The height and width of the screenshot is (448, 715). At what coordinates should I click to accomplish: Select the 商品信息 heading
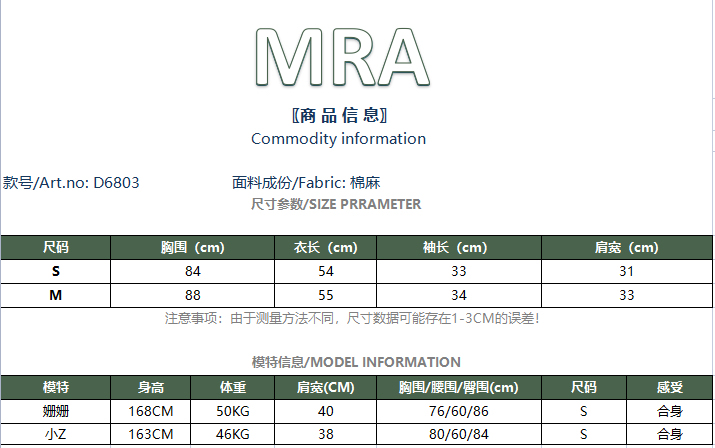pyautogui.click(x=340, y=115)
